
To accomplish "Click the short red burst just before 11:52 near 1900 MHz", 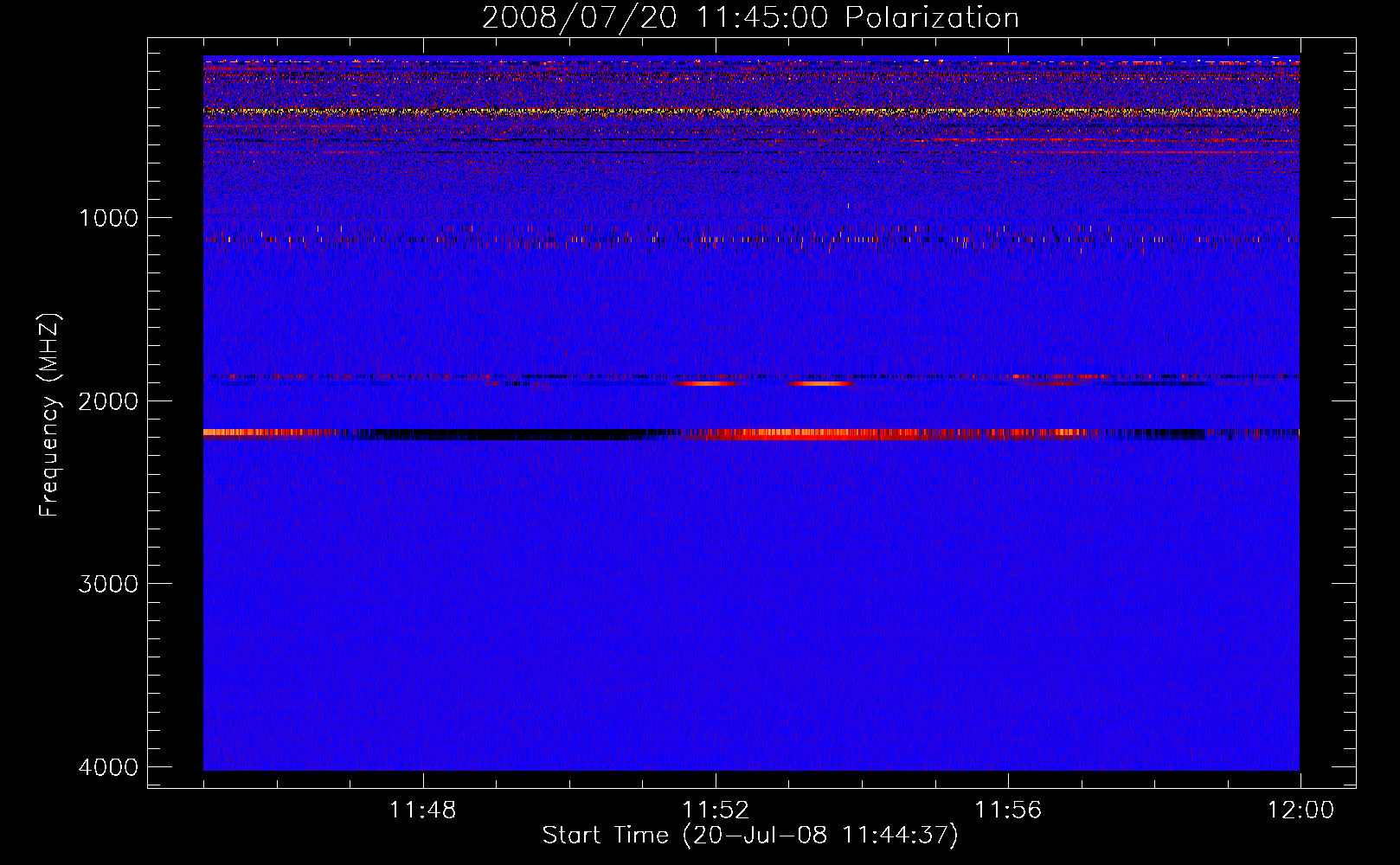I will pyautogui.click(x=706, y=383).
